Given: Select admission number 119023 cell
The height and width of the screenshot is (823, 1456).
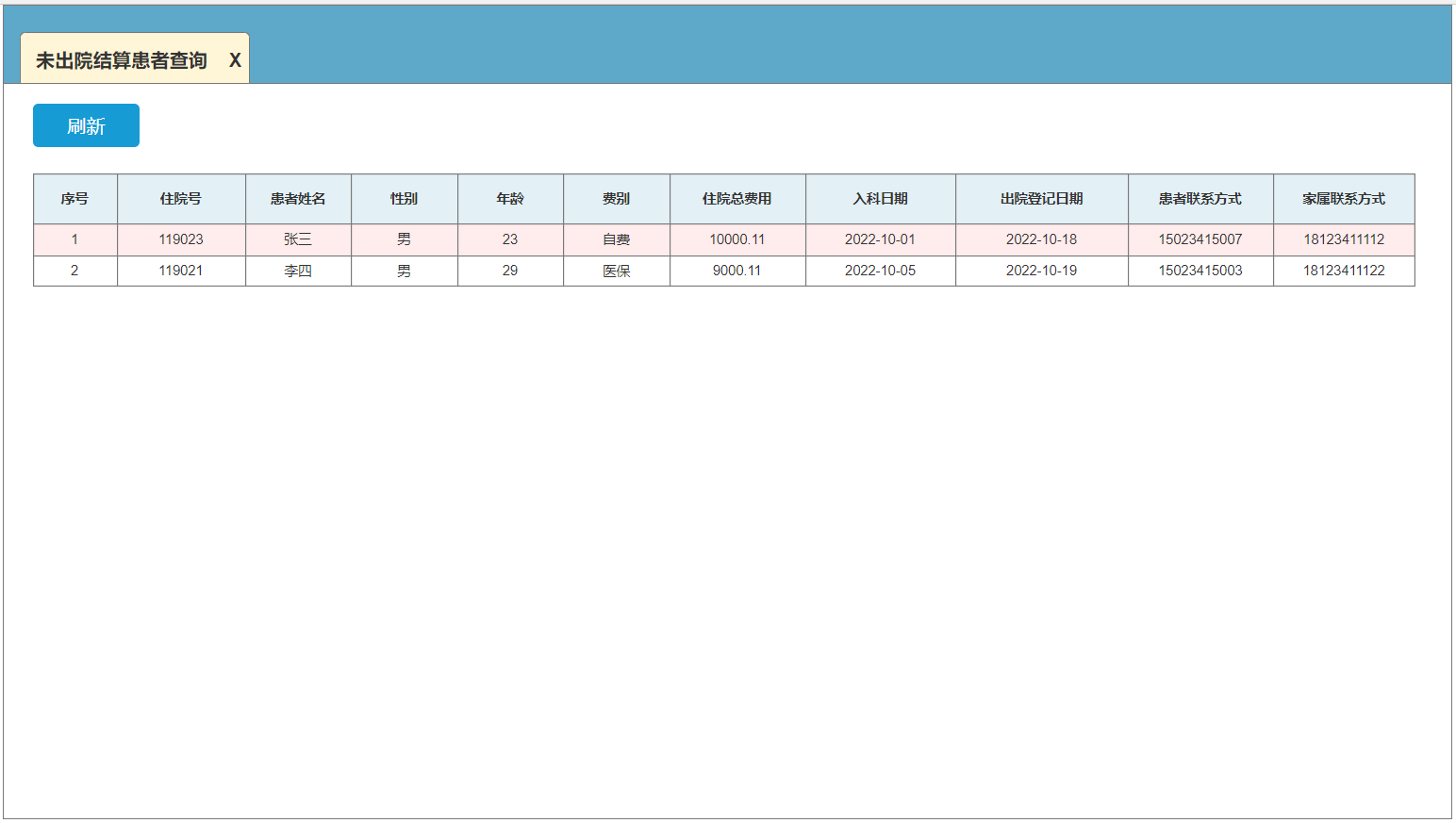Looking at the screenshot, I should pos(181,239).
